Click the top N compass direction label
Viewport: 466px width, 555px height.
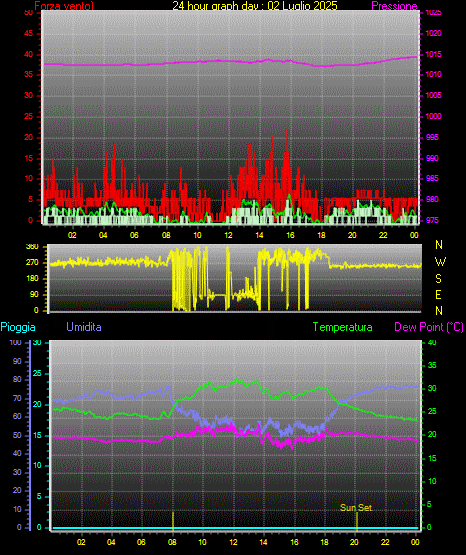(x=439, y=245)
